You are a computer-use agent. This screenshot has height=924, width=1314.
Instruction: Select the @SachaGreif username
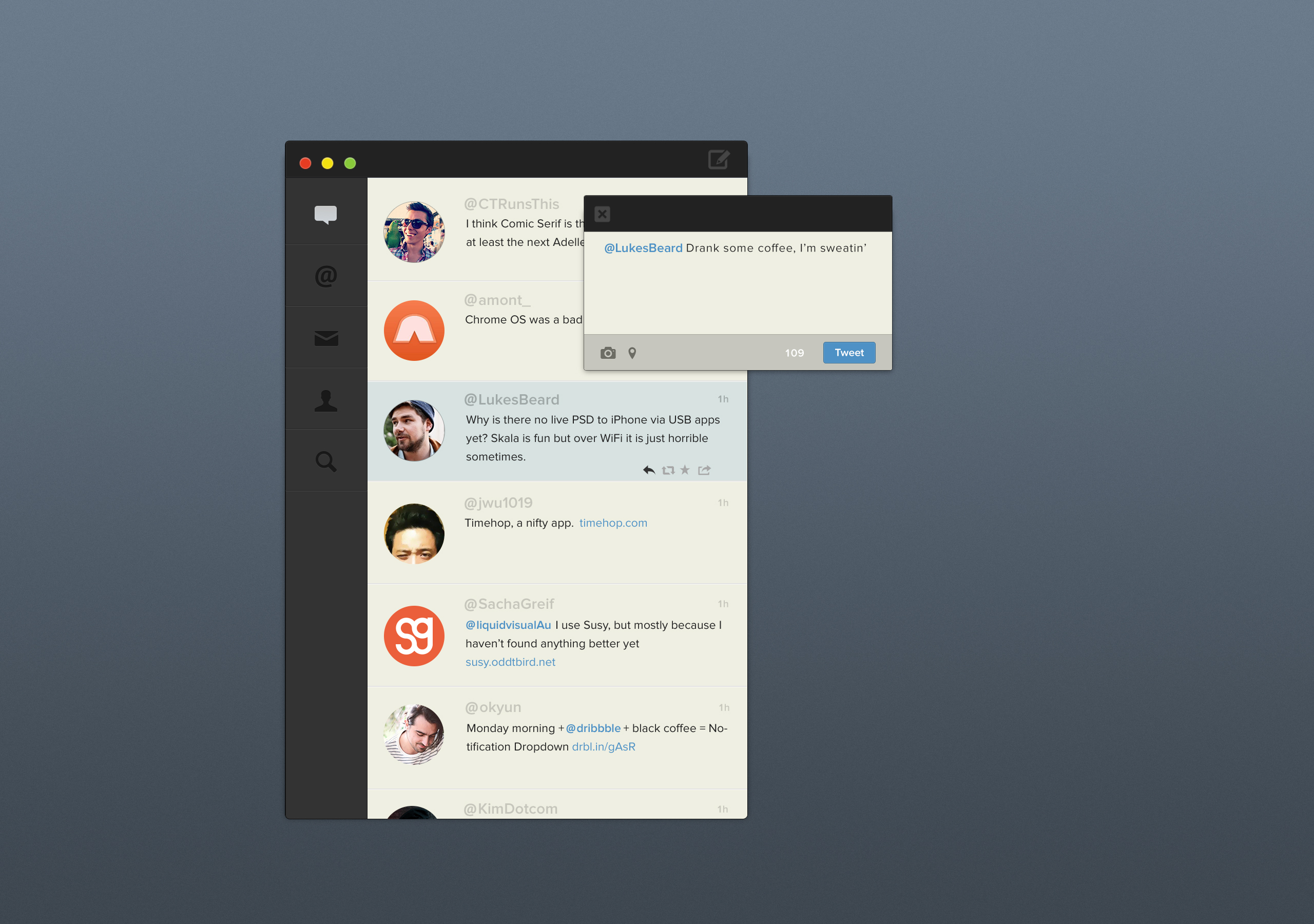tap(509, 604)
